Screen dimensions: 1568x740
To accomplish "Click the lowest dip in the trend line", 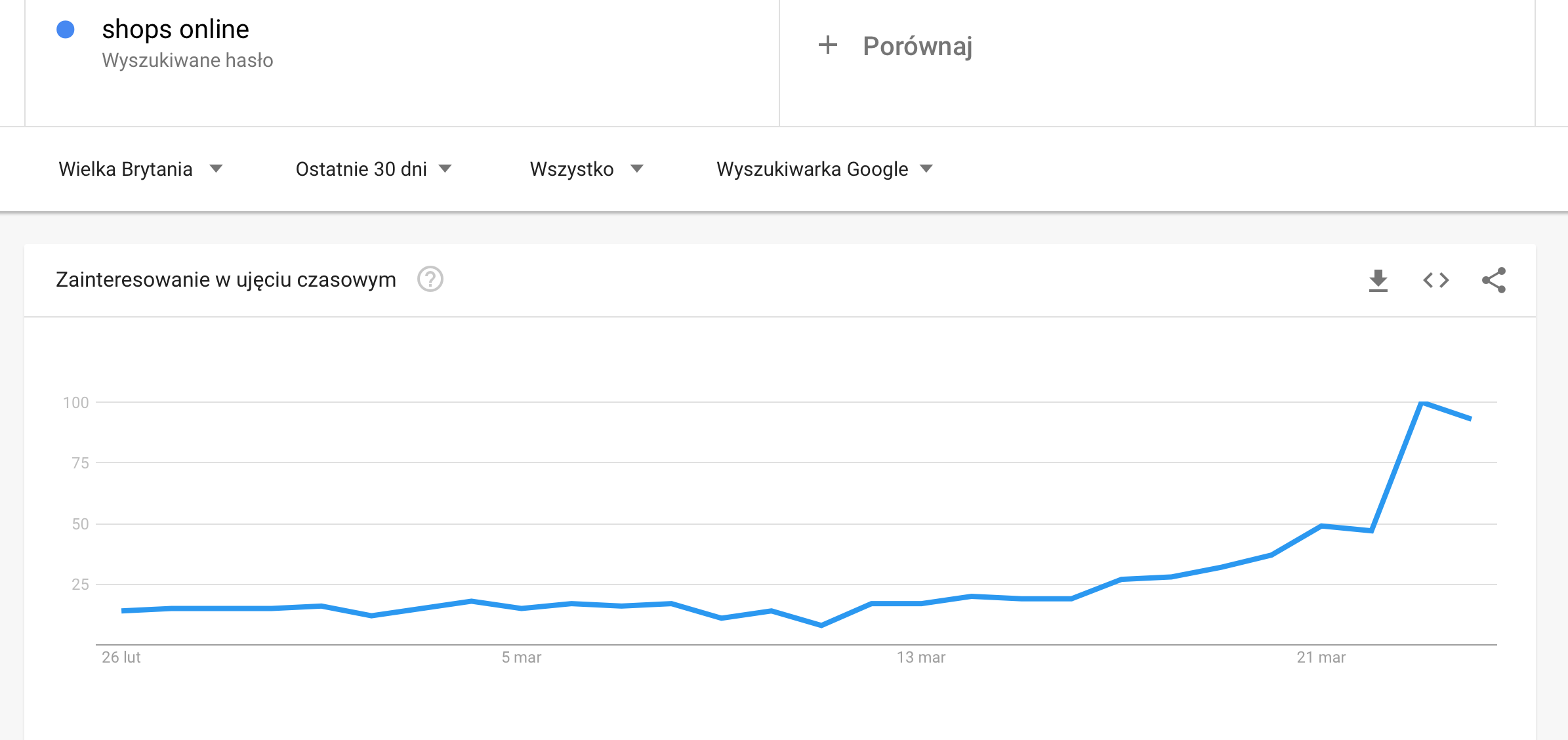I will 821,625.
